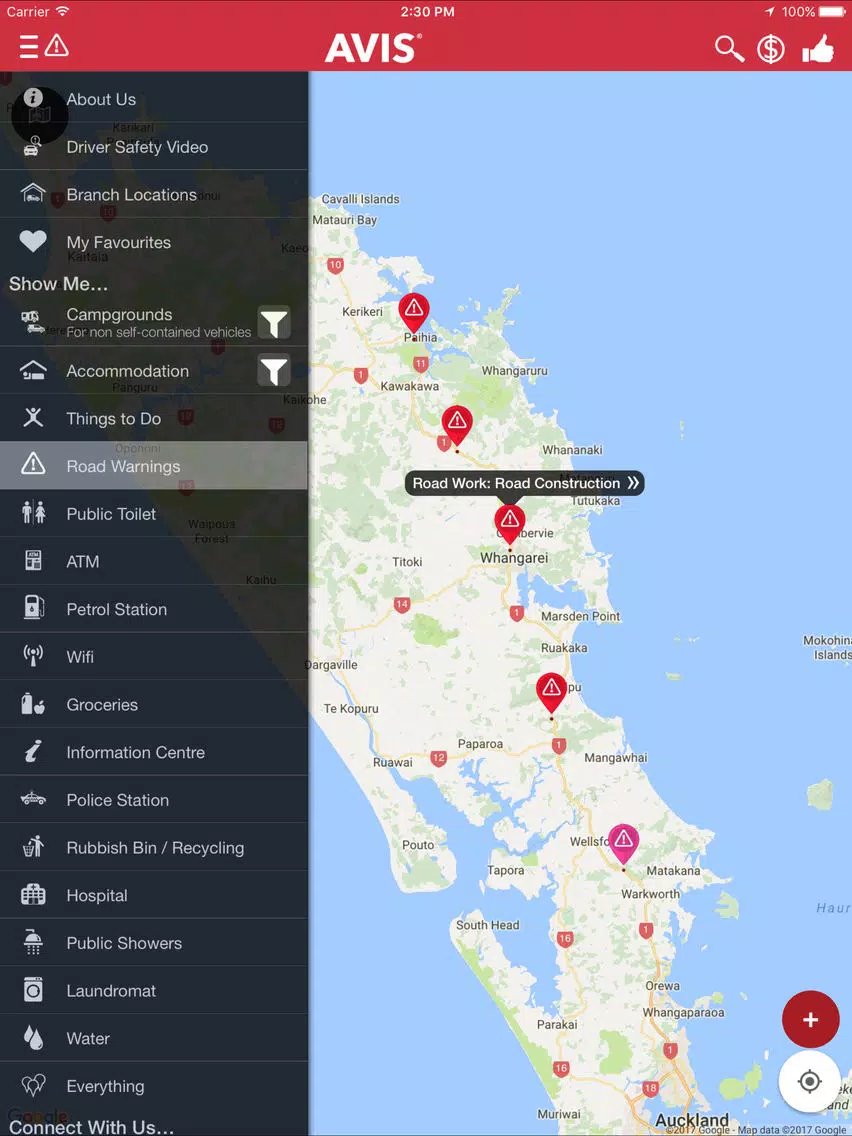Tap the locate me crosshair button
This screenshot has height=1136, width=852.
[809, 1082]
